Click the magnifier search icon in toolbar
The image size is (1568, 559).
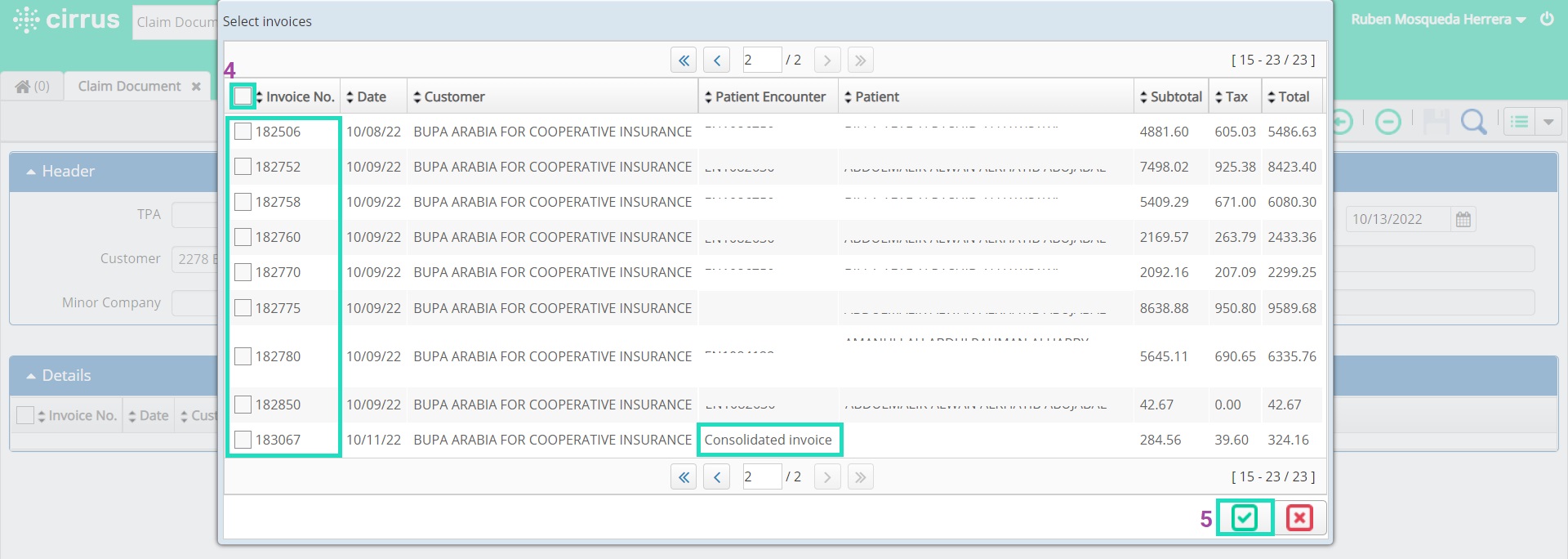[x=1473, y=123]
